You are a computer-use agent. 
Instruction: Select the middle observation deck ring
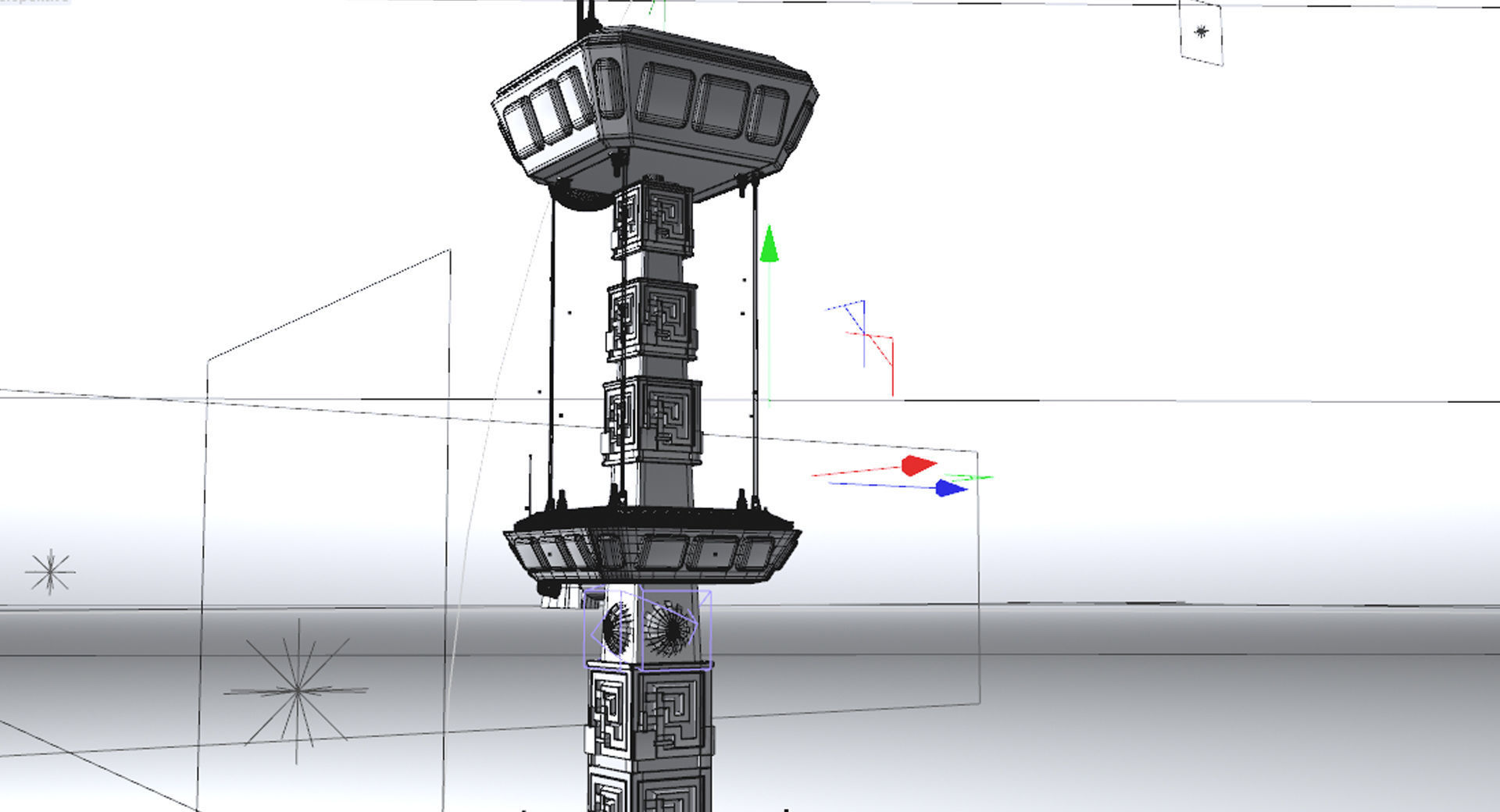(x=652, y=544)
